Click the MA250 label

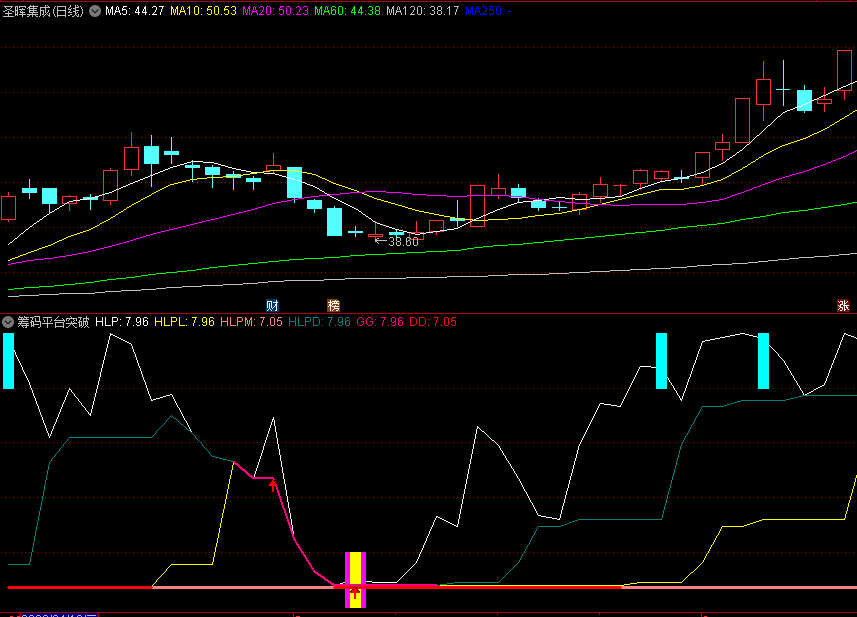coord(488,11)
